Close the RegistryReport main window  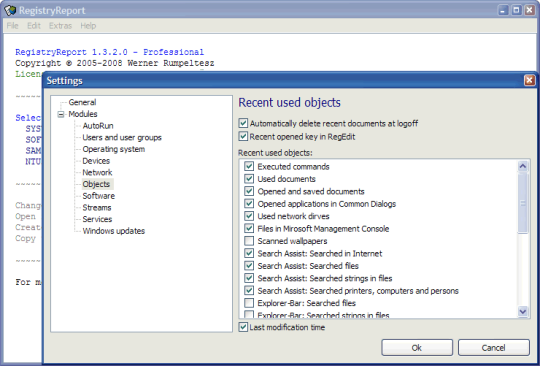click(x=529, y=10)
